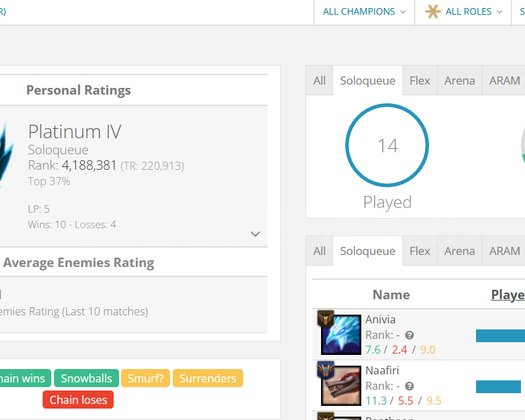Click Enemies Rating (Last 10 matches) text
The width and height of the screenshot is (525, 420).
(74, 311)
